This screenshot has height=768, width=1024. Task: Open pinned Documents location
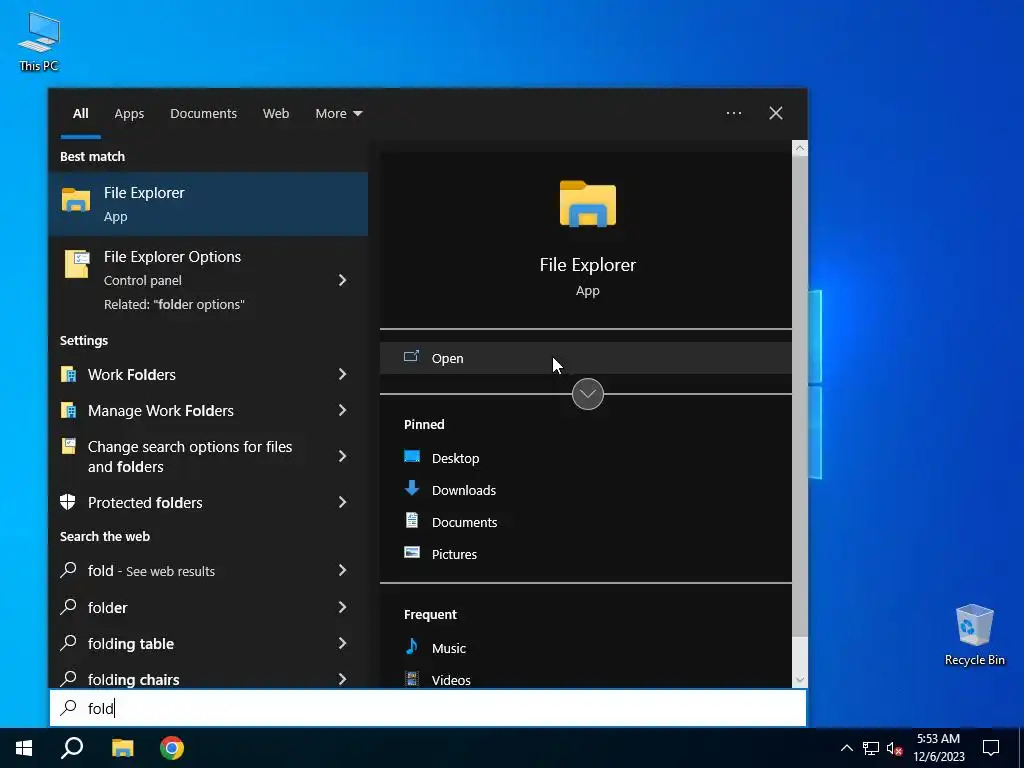click(x=464, y=522)
